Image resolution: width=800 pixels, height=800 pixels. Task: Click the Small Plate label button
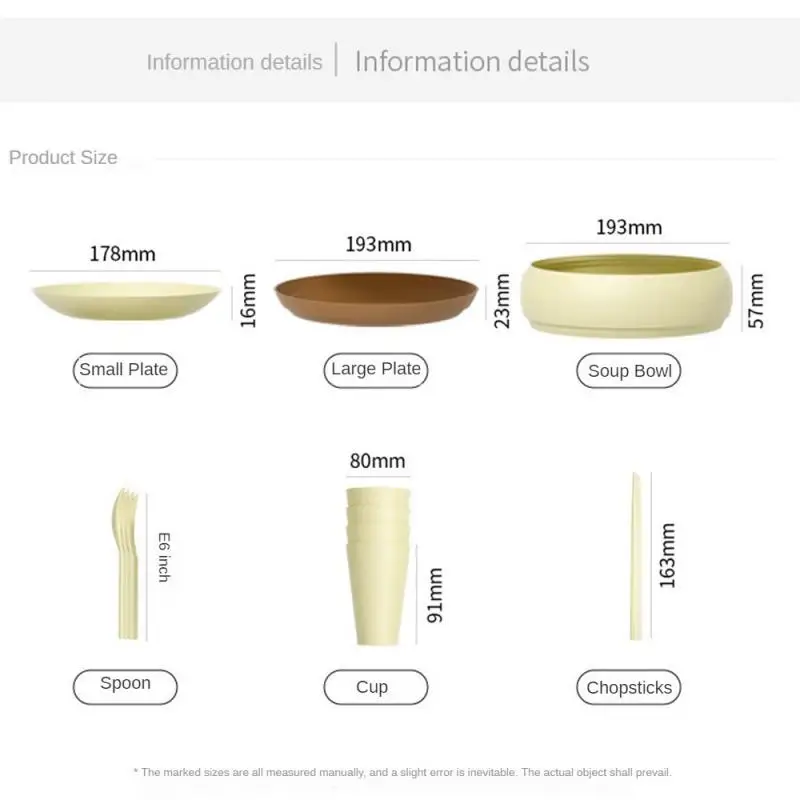(x=126, y=370)
